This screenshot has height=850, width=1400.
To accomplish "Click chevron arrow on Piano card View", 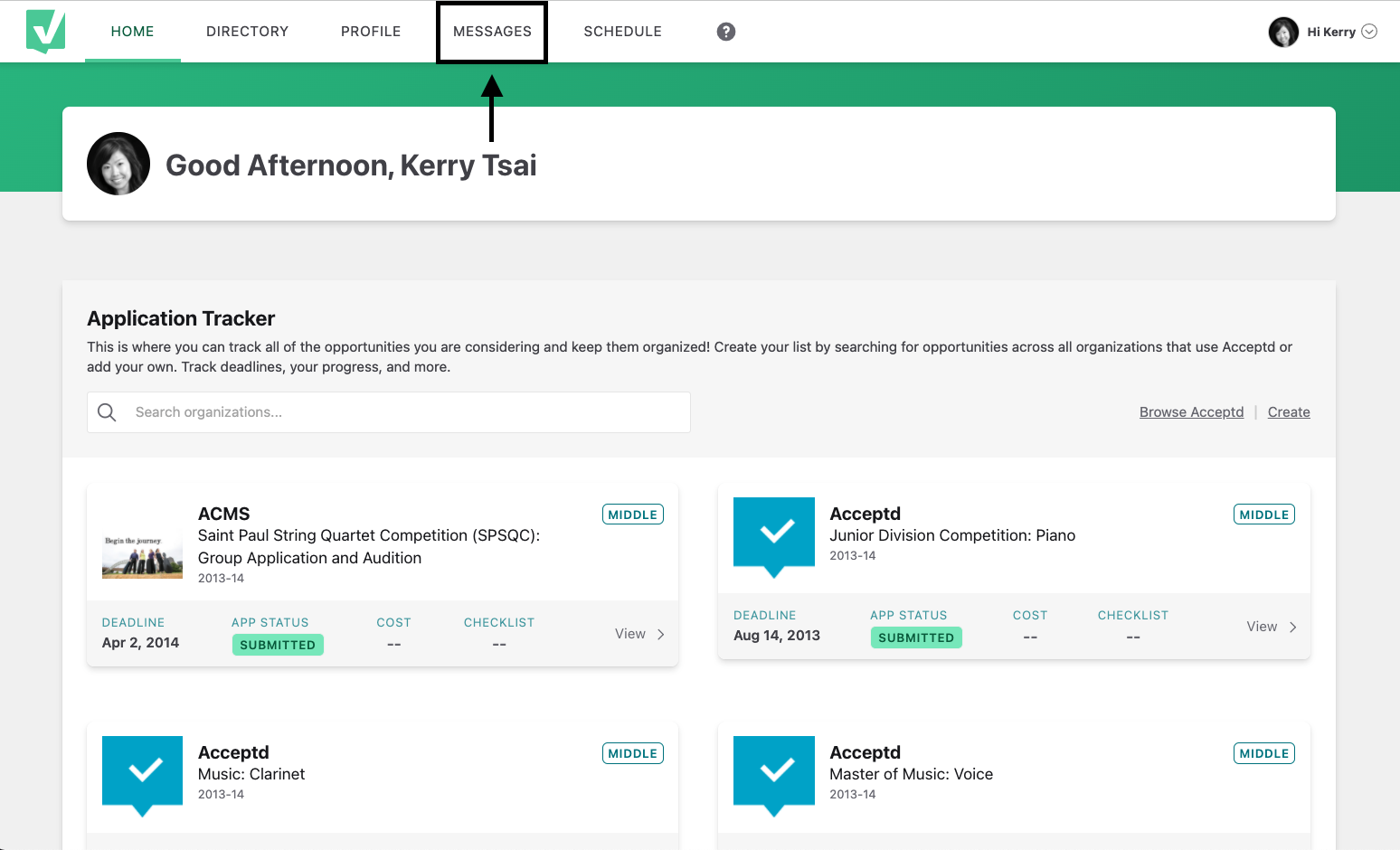I will click(1292, 627).
